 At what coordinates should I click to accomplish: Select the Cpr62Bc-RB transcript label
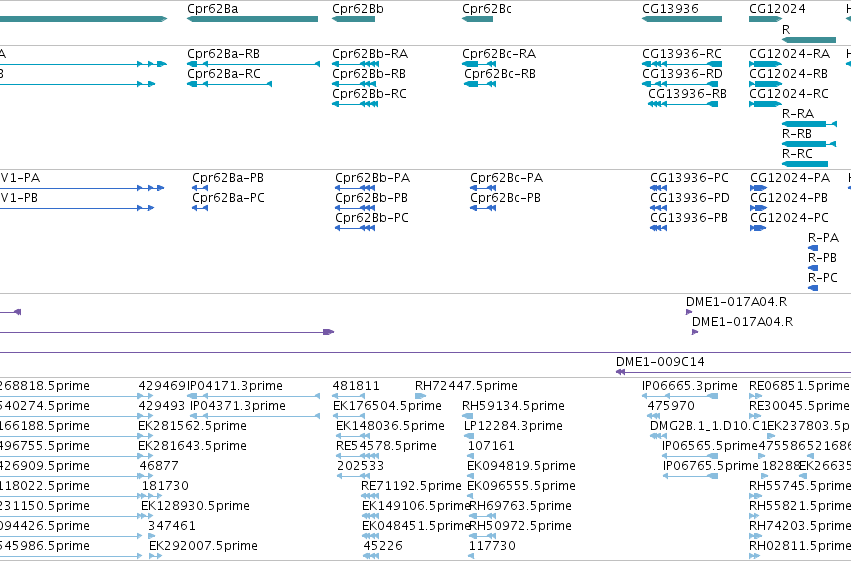pyautogui.click(x=500, y=74)
